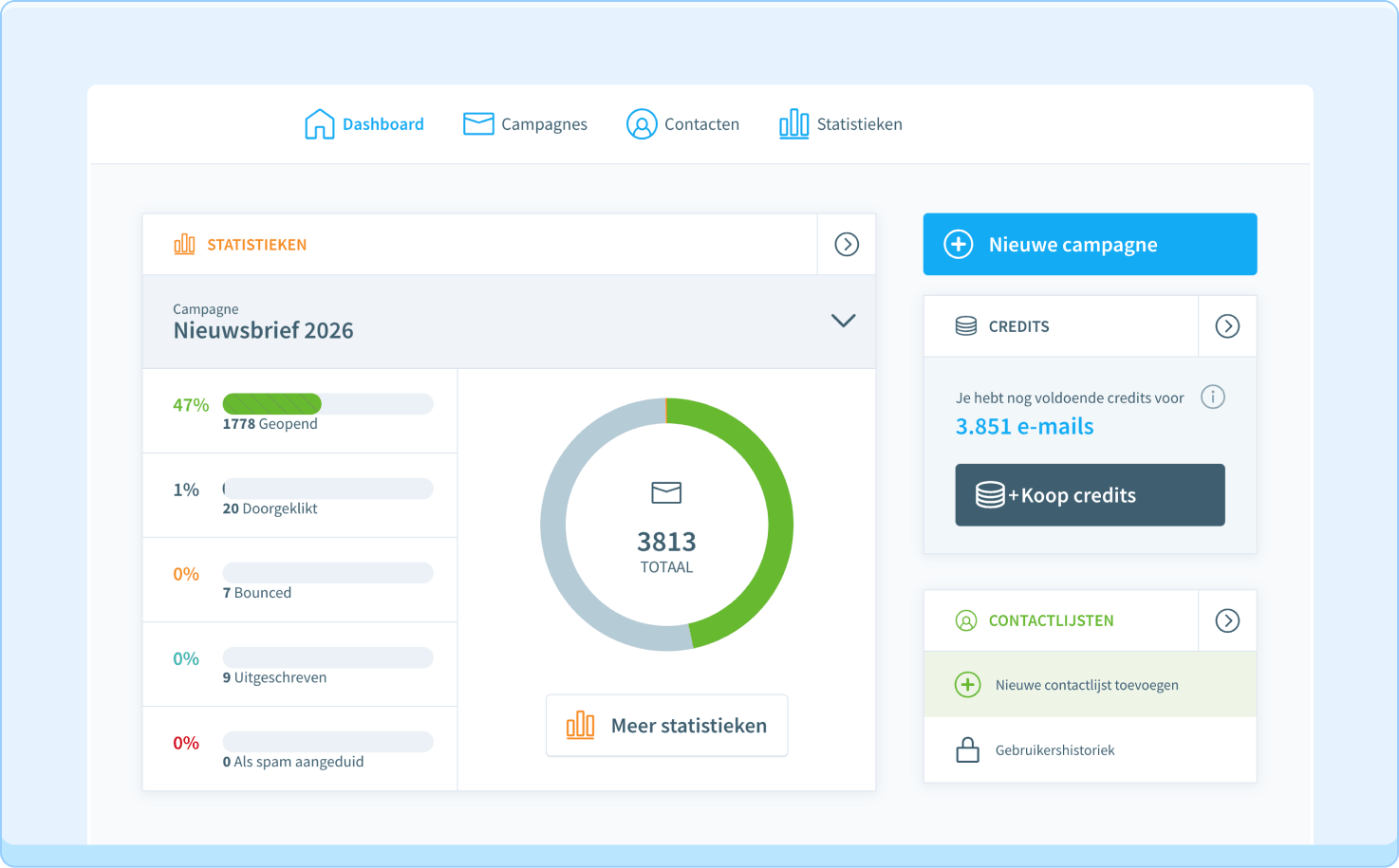This screenshot has height=868, width=1399.
Task: Expand the Nieuwsbrief 2026 campaign dropdown
Action: tap(843, 321)
